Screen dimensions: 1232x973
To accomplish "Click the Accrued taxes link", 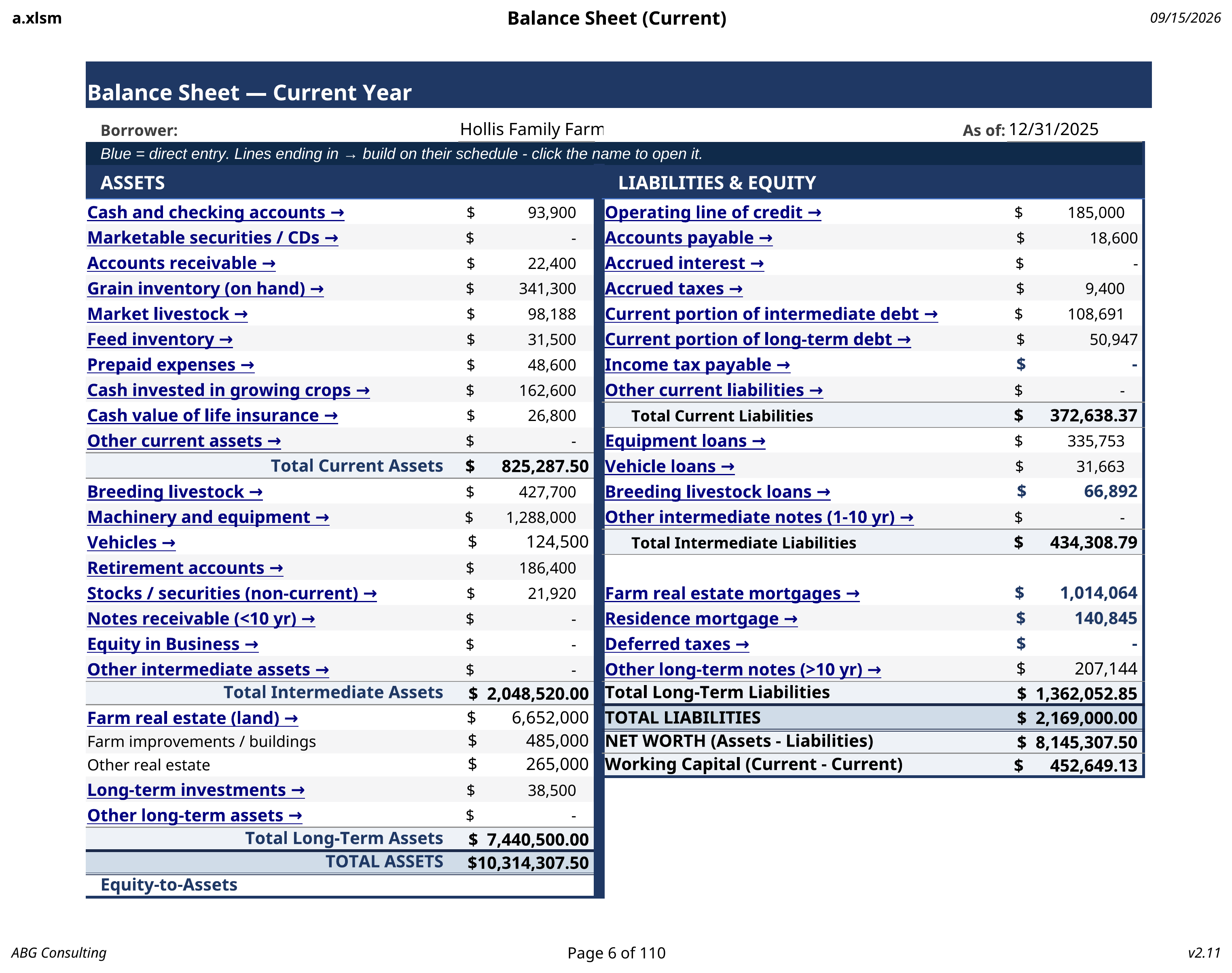I will 673,289.
